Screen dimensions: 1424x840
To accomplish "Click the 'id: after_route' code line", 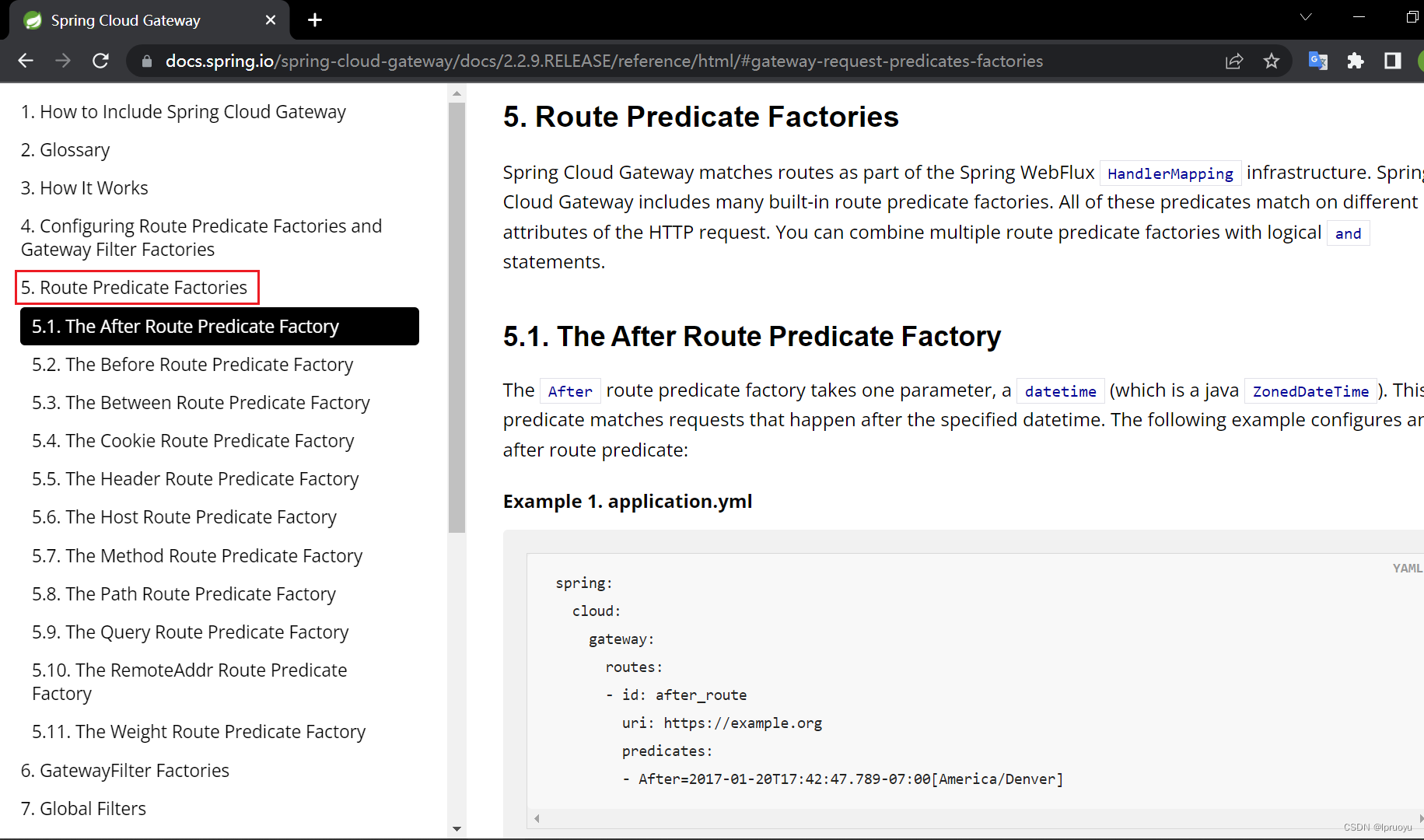I will (677, 695).
